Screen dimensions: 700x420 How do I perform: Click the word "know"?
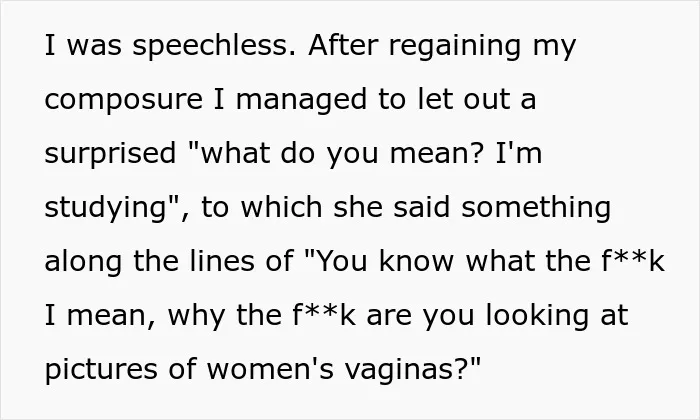[x=416, y=262]
